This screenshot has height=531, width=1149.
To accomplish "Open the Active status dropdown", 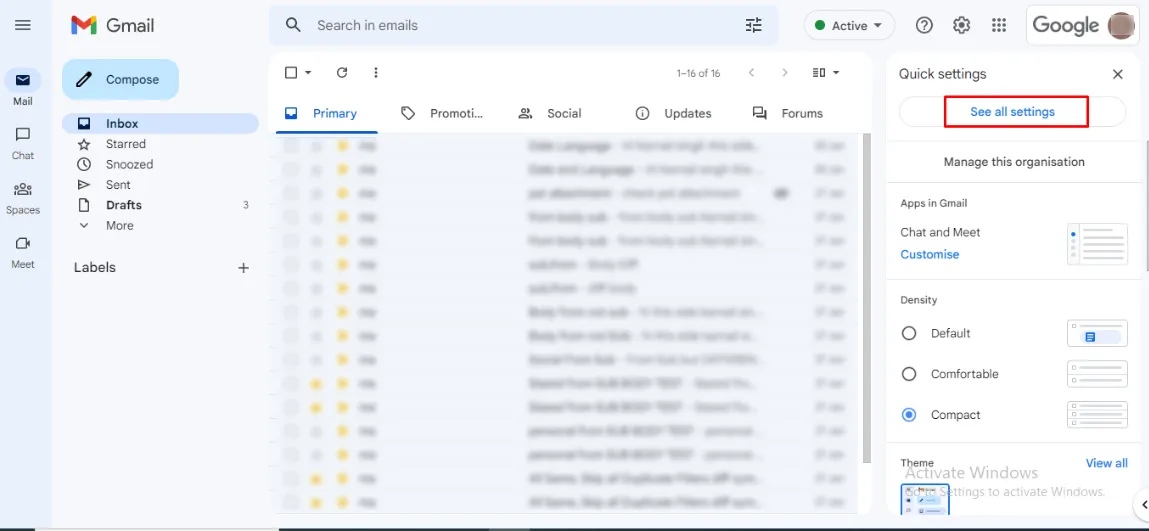I will pyautogui.click(x=849, y=25).
